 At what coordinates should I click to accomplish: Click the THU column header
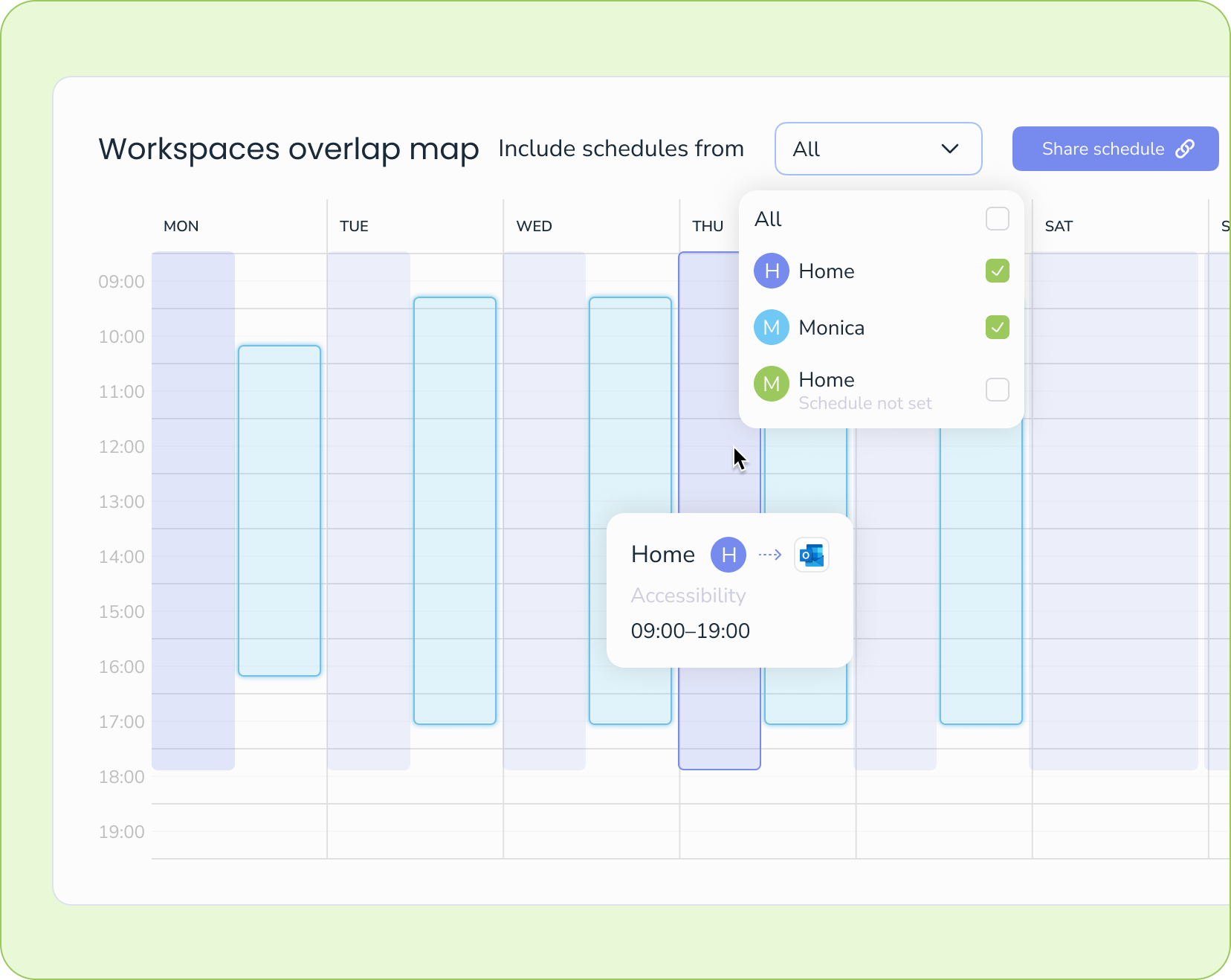click(x=707, y=226)
